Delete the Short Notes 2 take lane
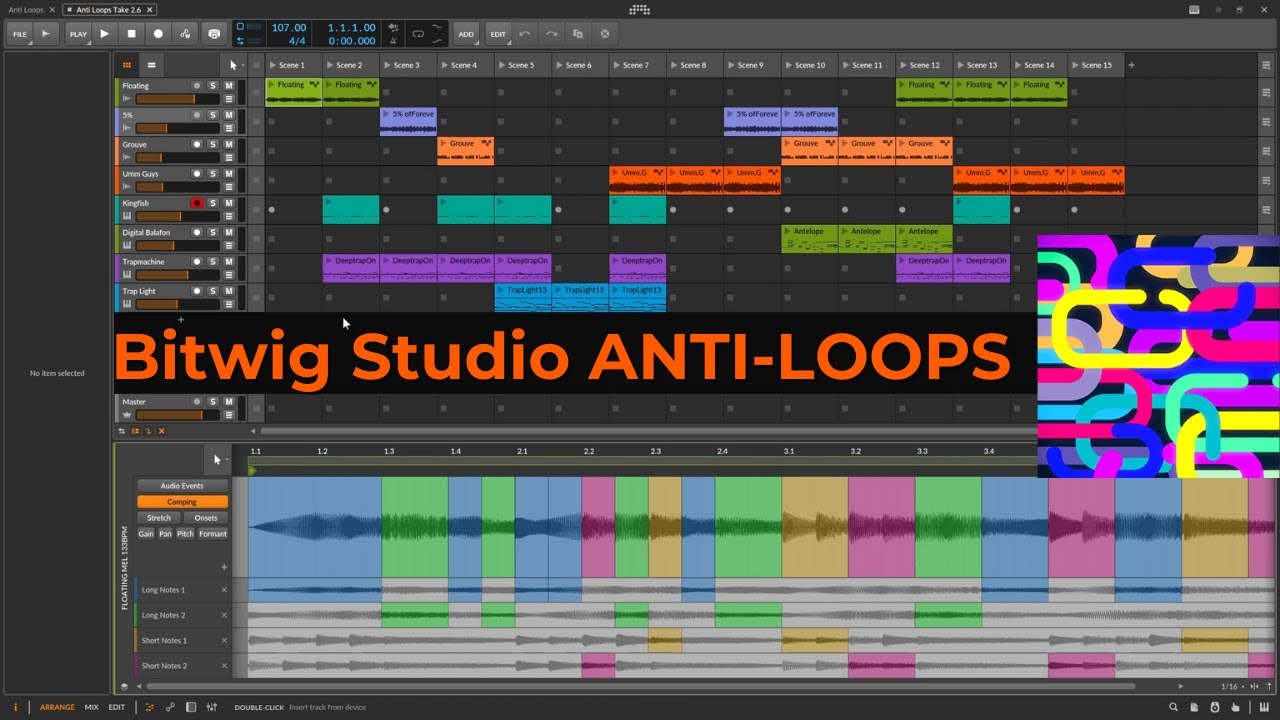The image size is (1280, 720). [x=224, y=666]
